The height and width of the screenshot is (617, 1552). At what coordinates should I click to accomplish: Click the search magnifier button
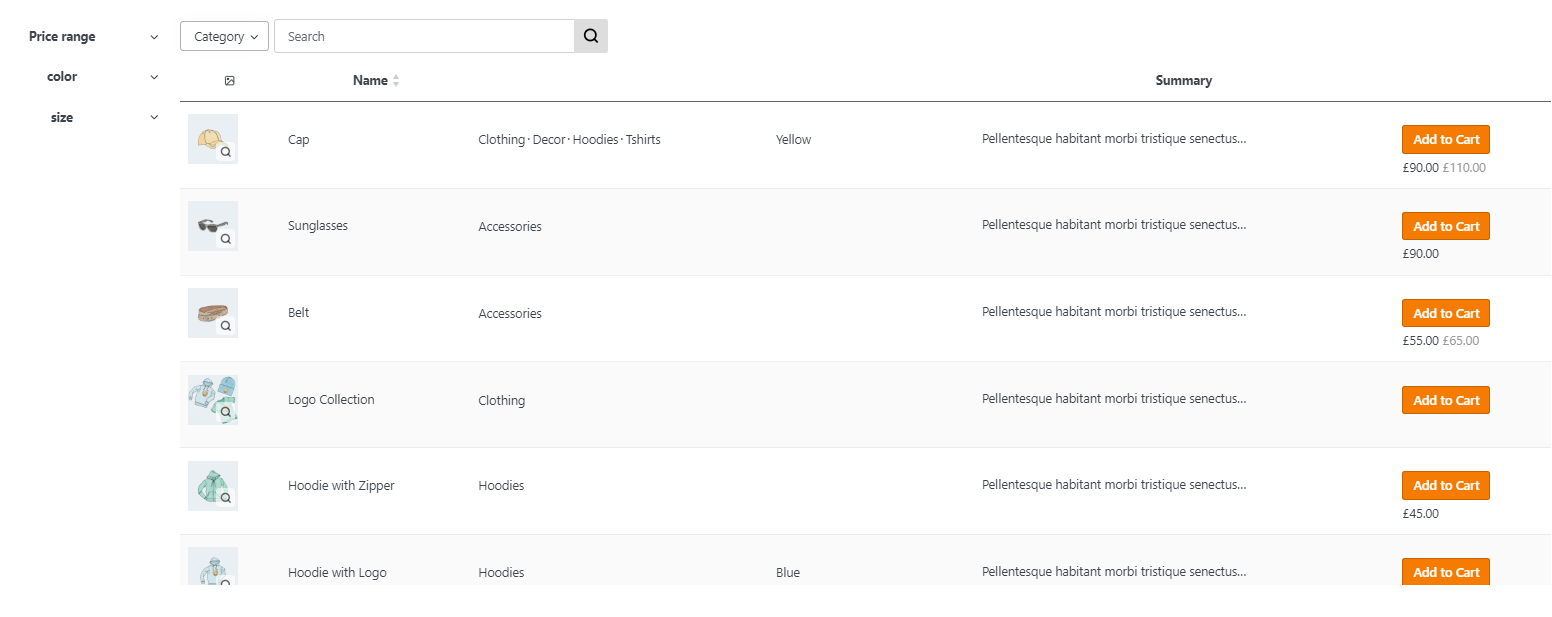(590, 36)
